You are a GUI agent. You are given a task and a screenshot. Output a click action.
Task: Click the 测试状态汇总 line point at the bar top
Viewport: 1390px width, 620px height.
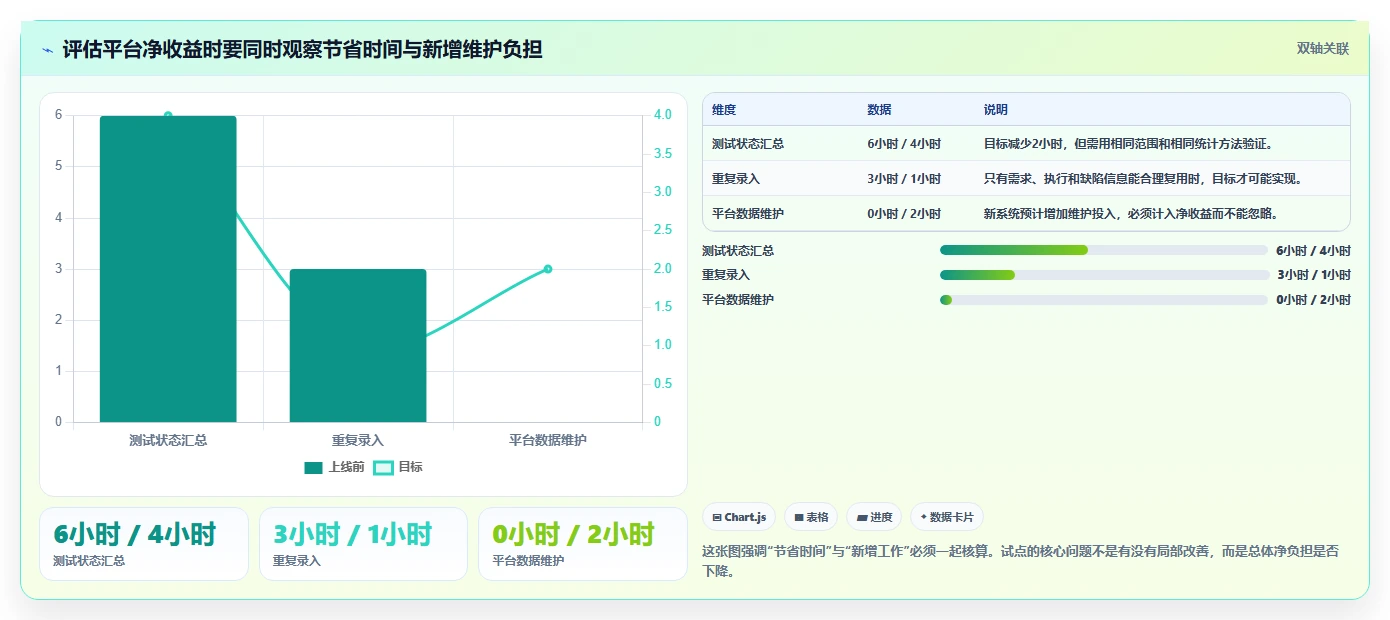168,116
